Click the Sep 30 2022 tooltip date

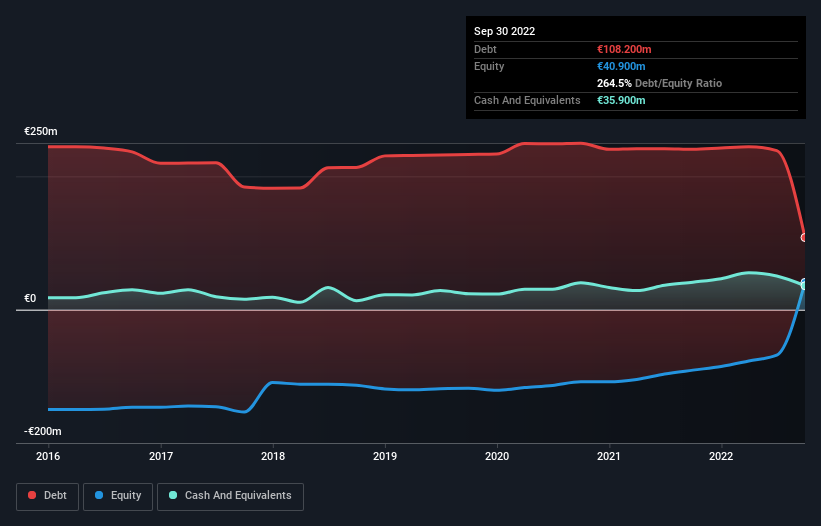[x=504, y=31]
